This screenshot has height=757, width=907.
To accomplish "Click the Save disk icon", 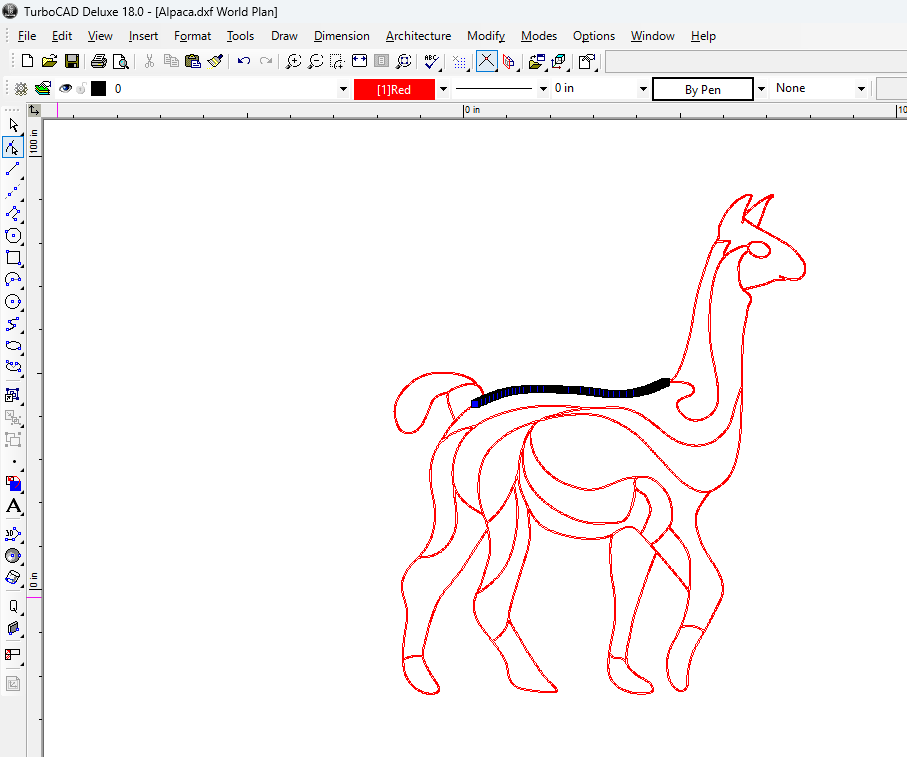I will coord(72,62).
